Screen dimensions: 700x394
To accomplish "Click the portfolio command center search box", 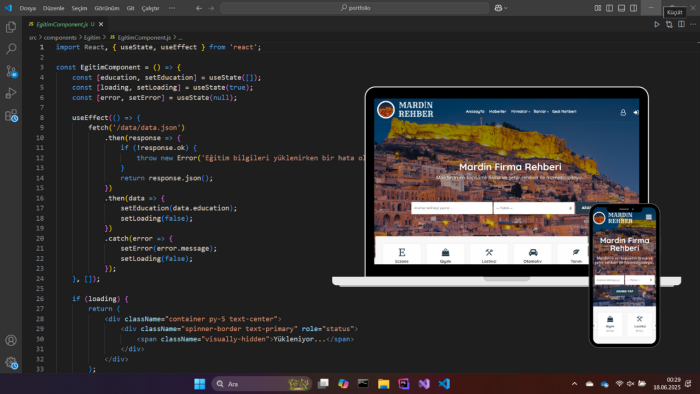I will pyautogui.click(x=354, y=8).
